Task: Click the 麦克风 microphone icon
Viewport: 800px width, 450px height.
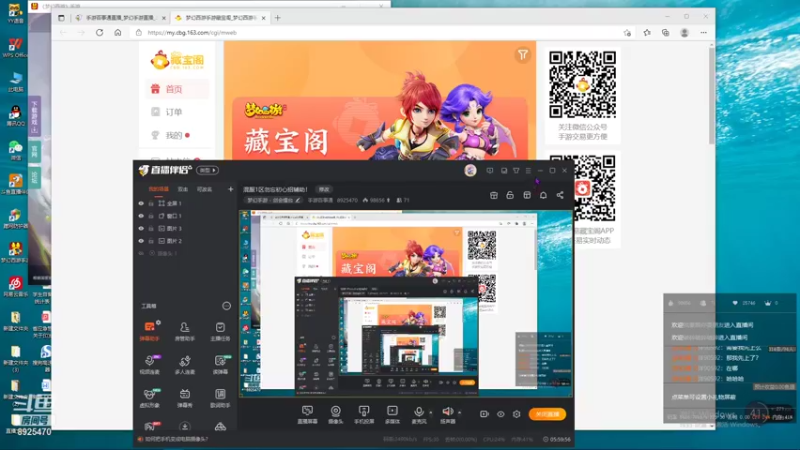Action: [419, 414]
